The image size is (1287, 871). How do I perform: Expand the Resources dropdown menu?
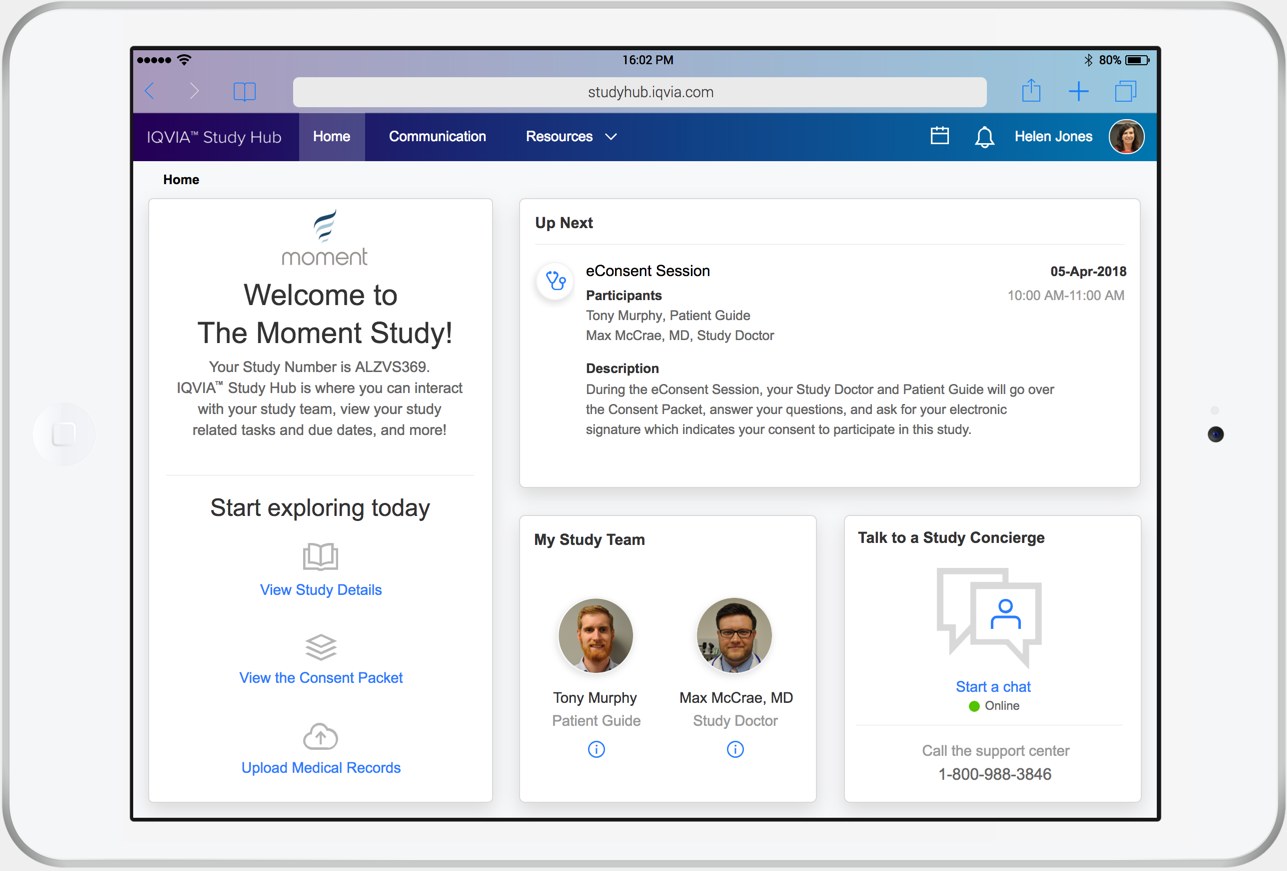click(x=571, y=137)
